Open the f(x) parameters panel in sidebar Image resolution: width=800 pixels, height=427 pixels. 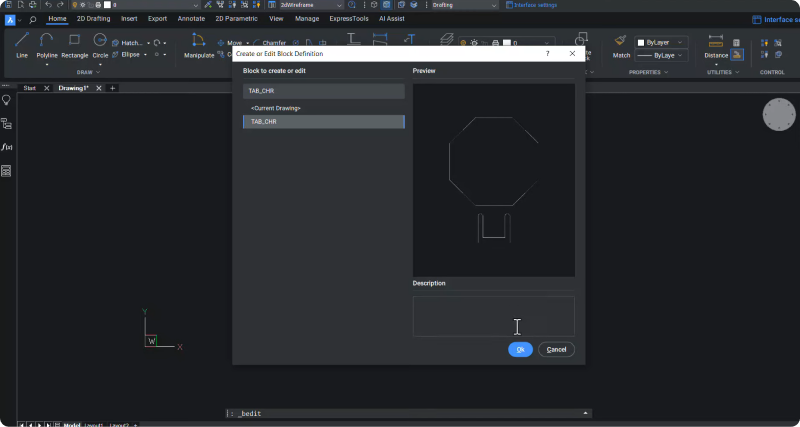click(x=6, y=147)
